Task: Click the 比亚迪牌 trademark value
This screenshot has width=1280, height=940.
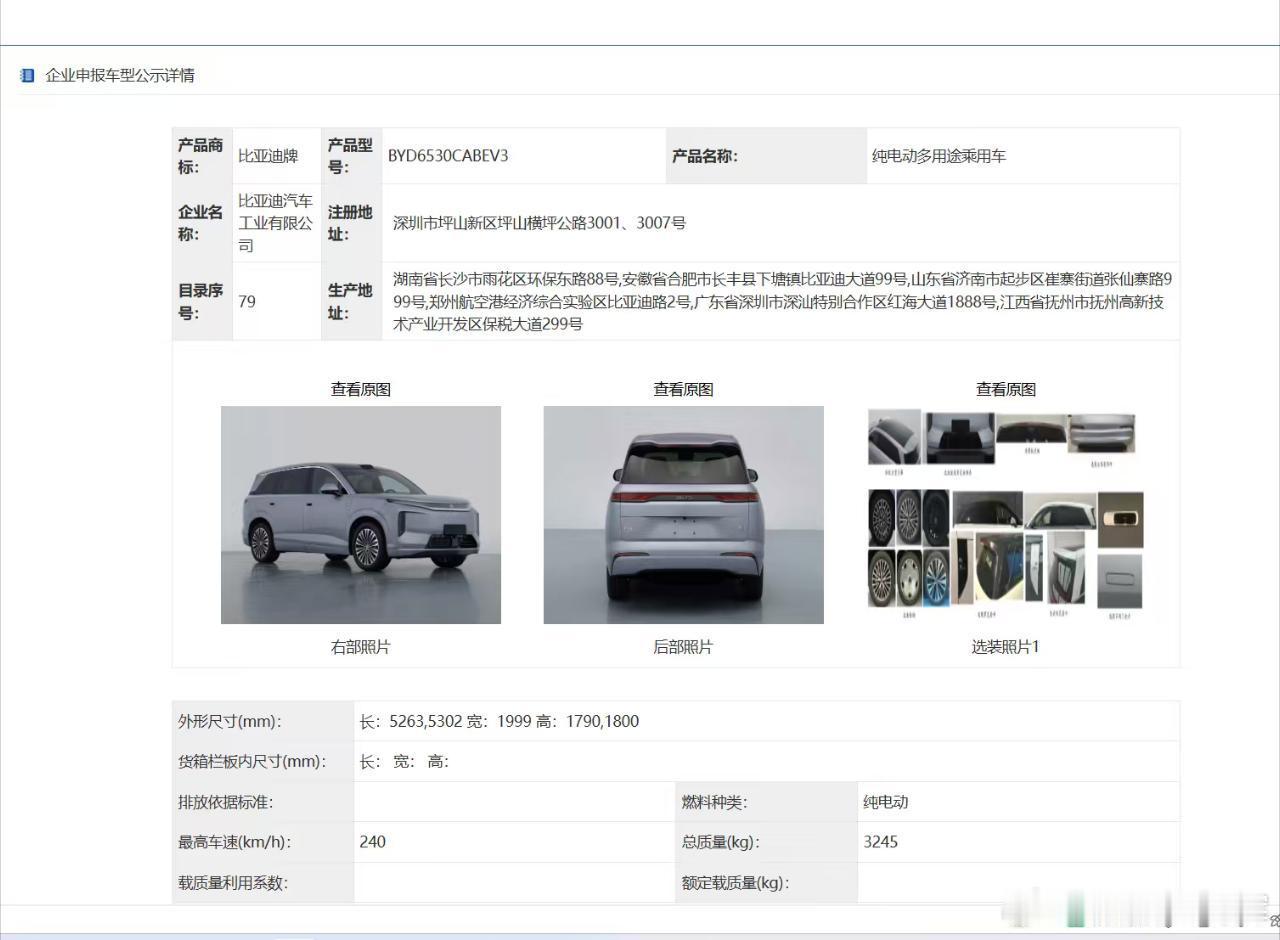Action: (268, 155)
